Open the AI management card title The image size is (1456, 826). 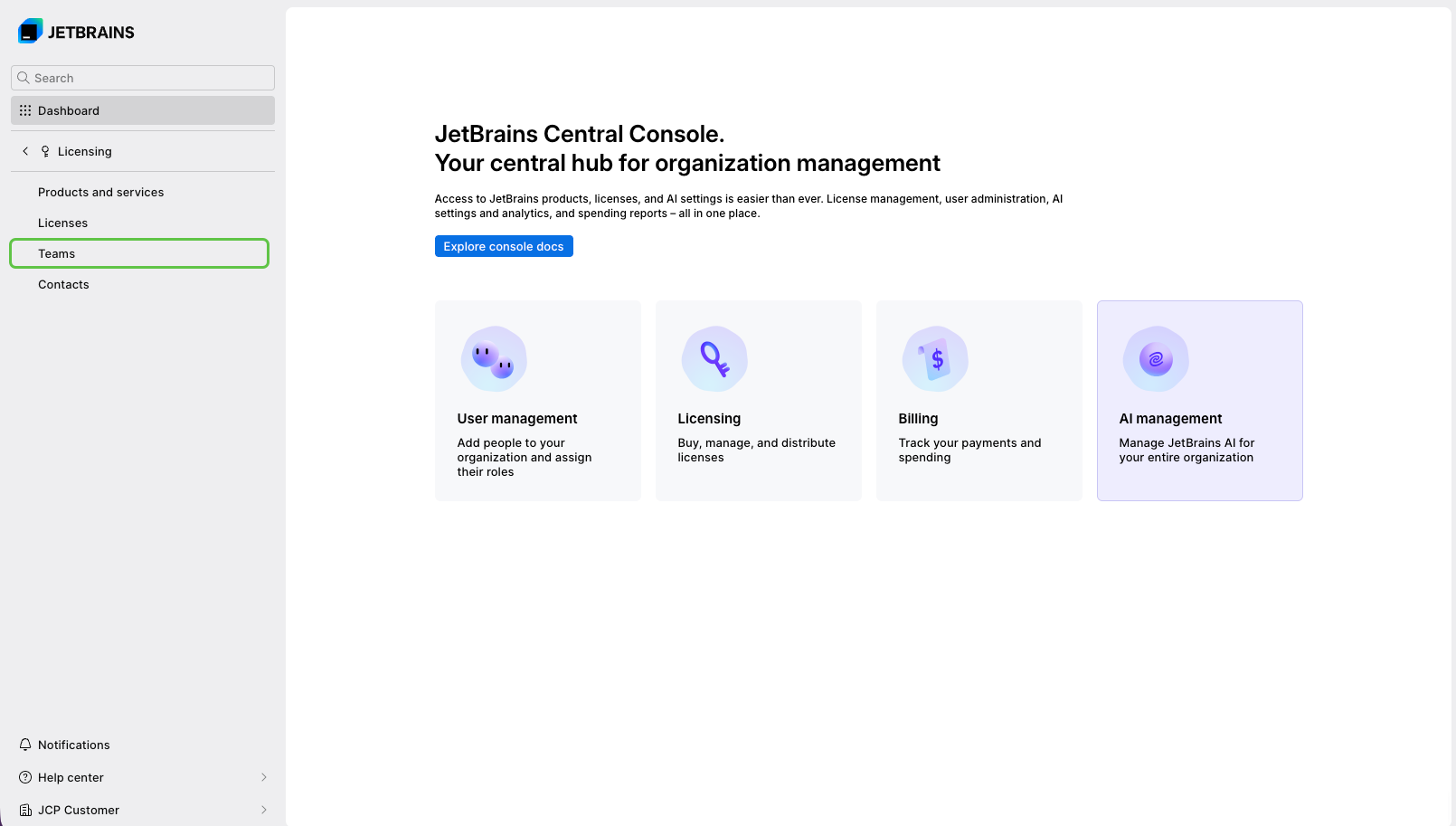(x=1170, y=418)
